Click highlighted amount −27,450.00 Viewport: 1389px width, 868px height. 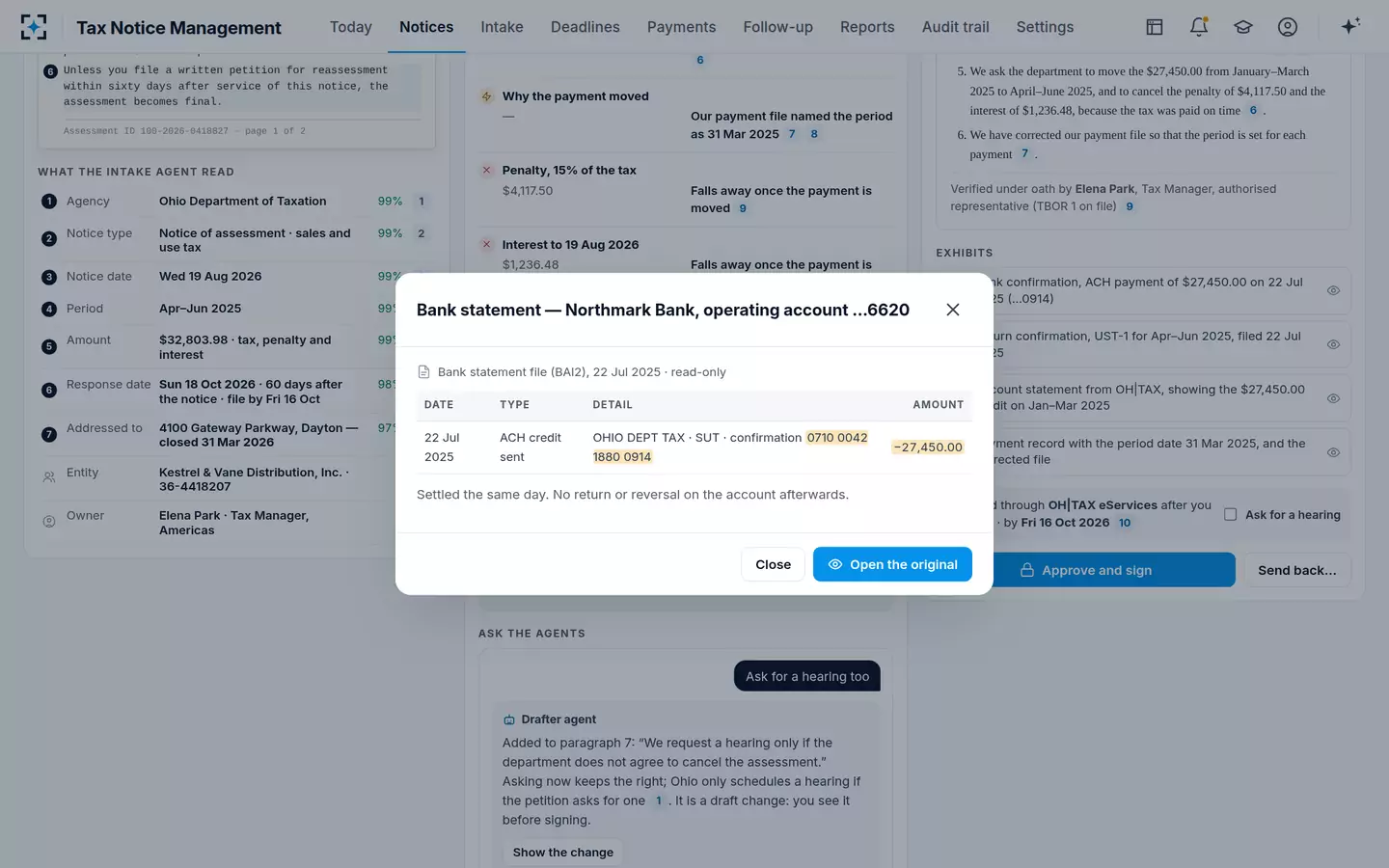click(928, 448)
